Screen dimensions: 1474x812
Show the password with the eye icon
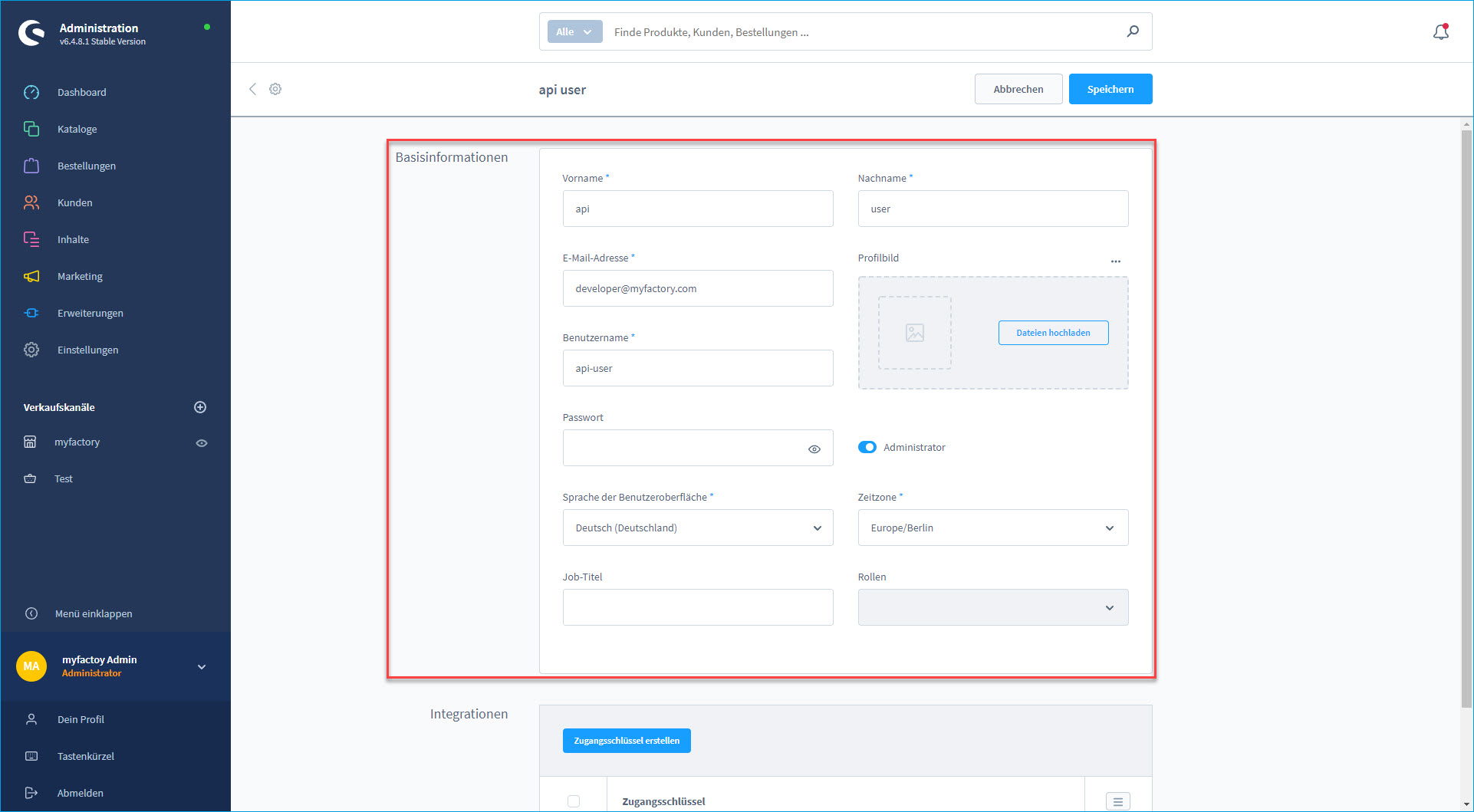tap(814, 449)
